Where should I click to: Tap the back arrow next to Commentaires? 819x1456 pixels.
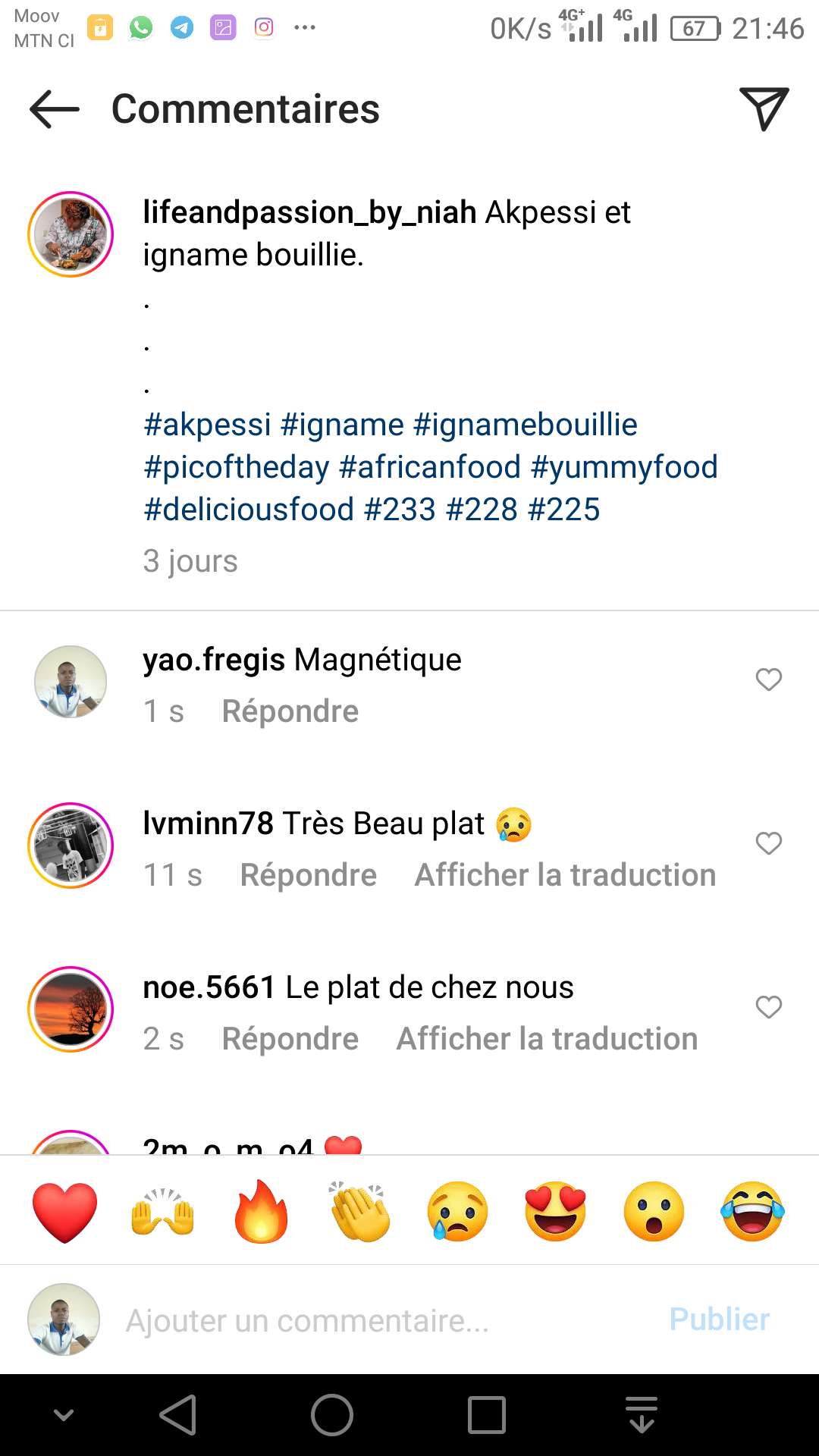(x=55, y=109)
